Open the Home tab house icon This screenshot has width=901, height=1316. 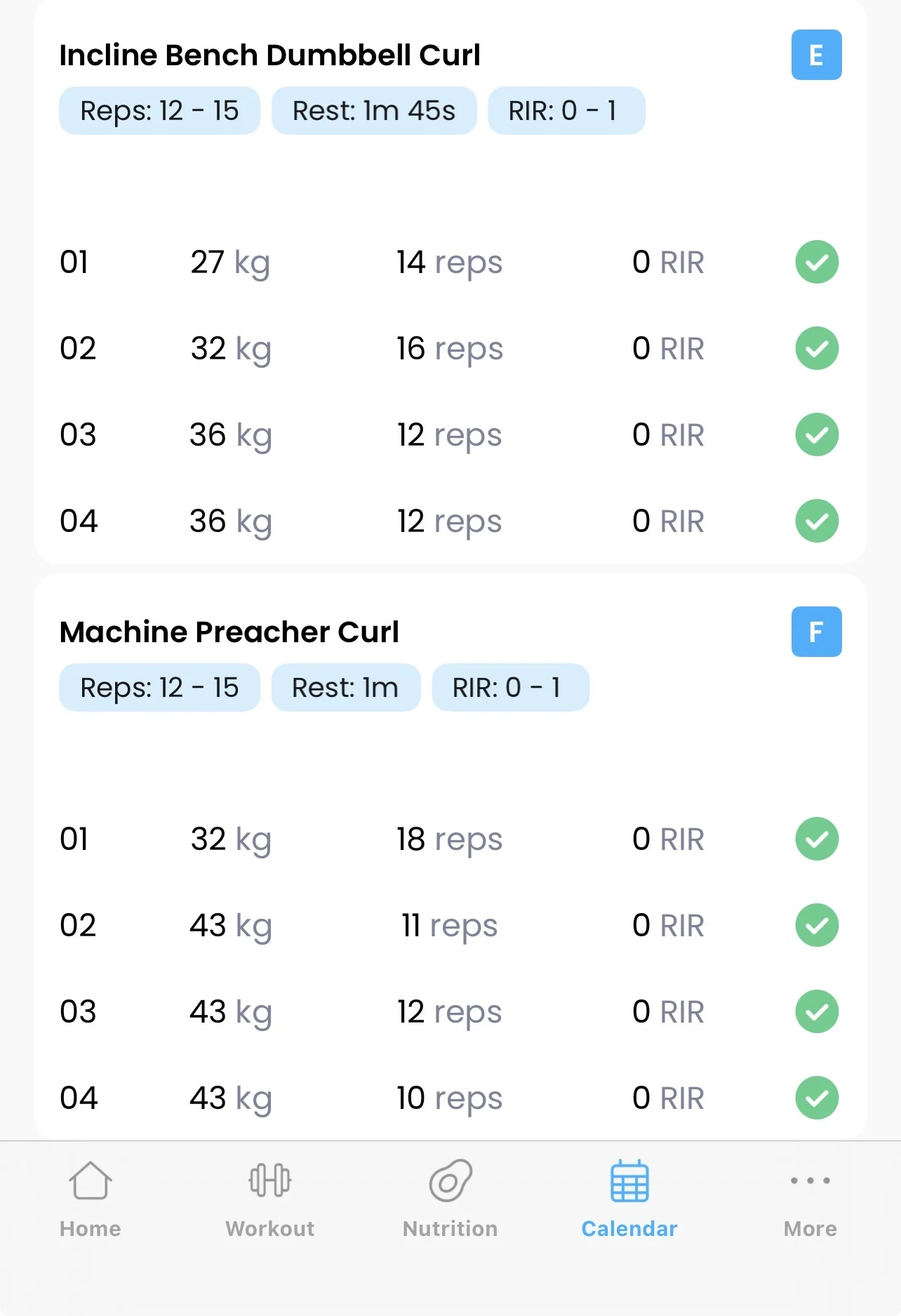tap(91, 1181)
